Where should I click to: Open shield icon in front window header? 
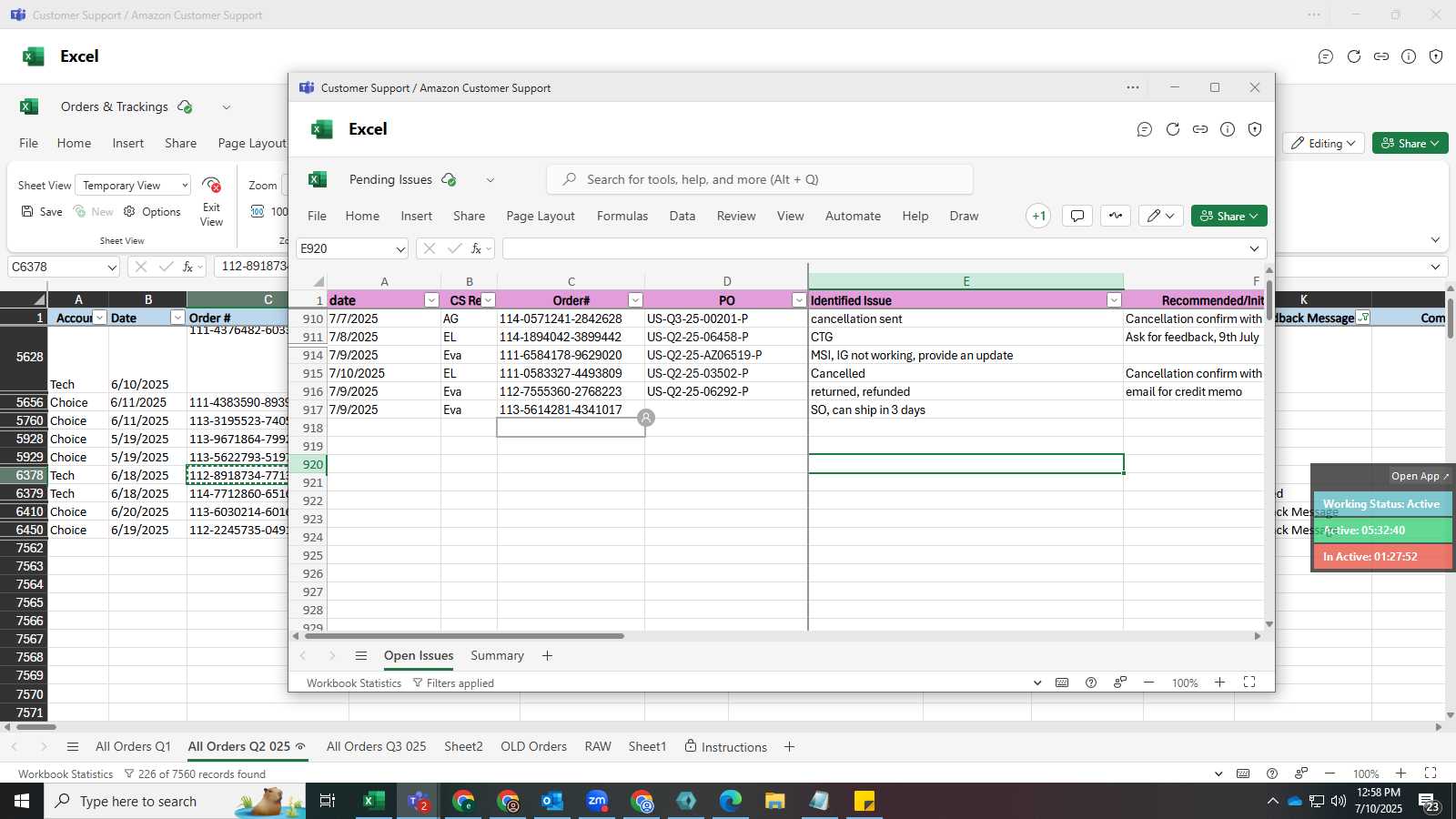pos(1255,129)
